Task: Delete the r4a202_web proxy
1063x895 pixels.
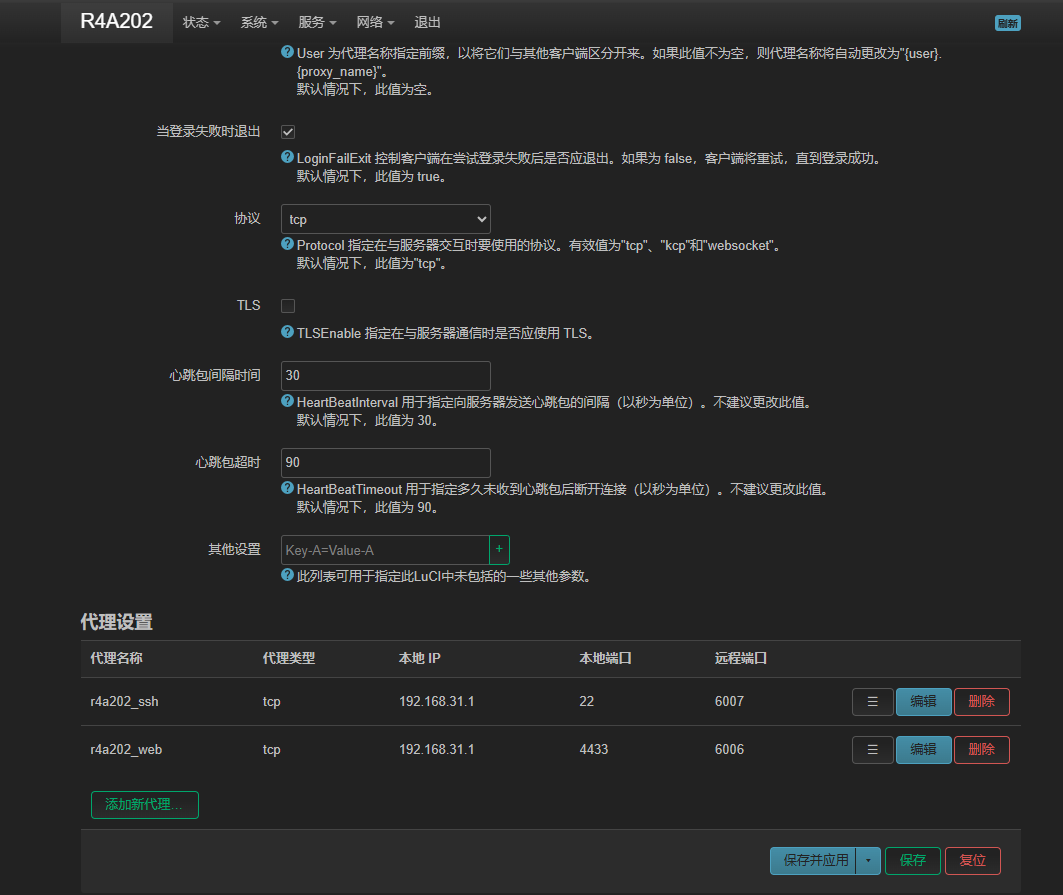Action: tap(981, 750)
